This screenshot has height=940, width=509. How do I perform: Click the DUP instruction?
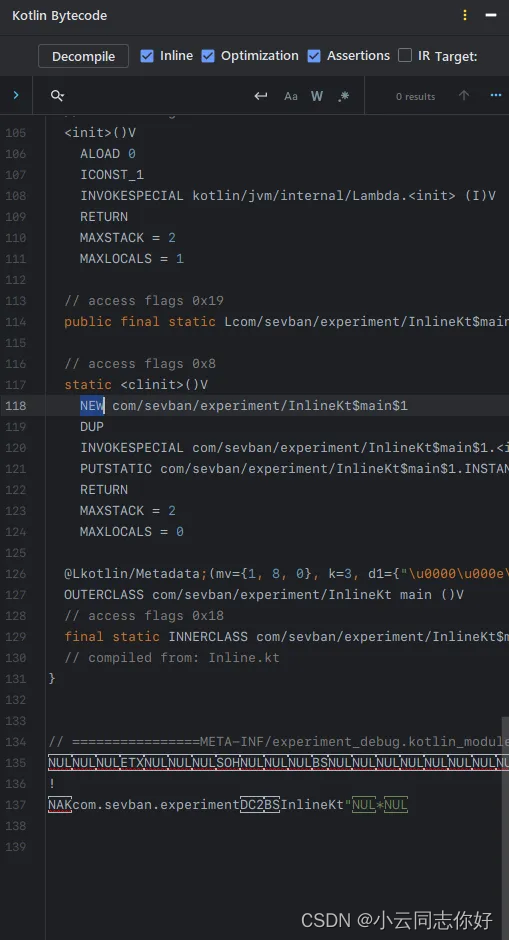[x=92, y=427]
